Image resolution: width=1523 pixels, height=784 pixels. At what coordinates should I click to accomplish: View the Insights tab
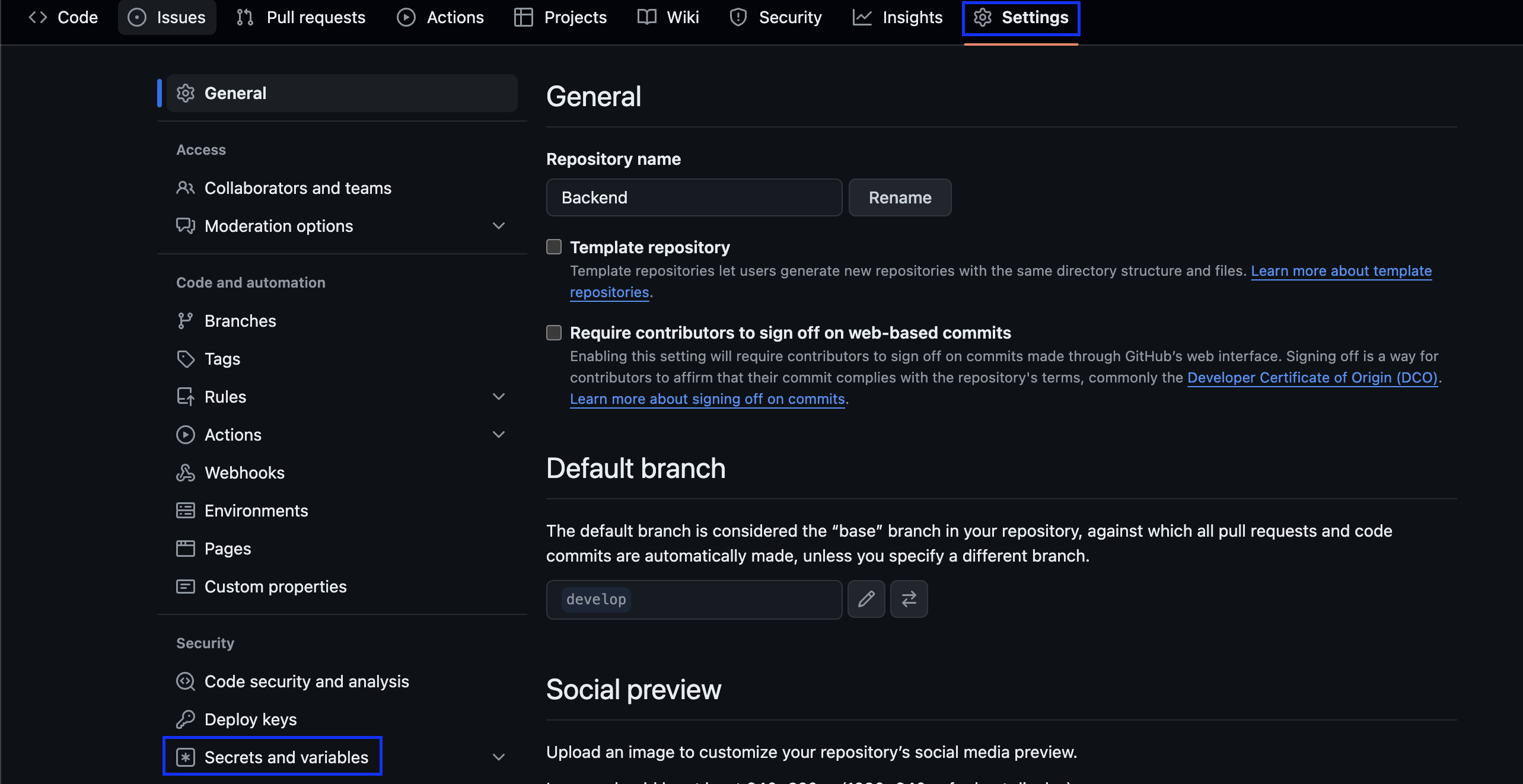click(898, 17)
